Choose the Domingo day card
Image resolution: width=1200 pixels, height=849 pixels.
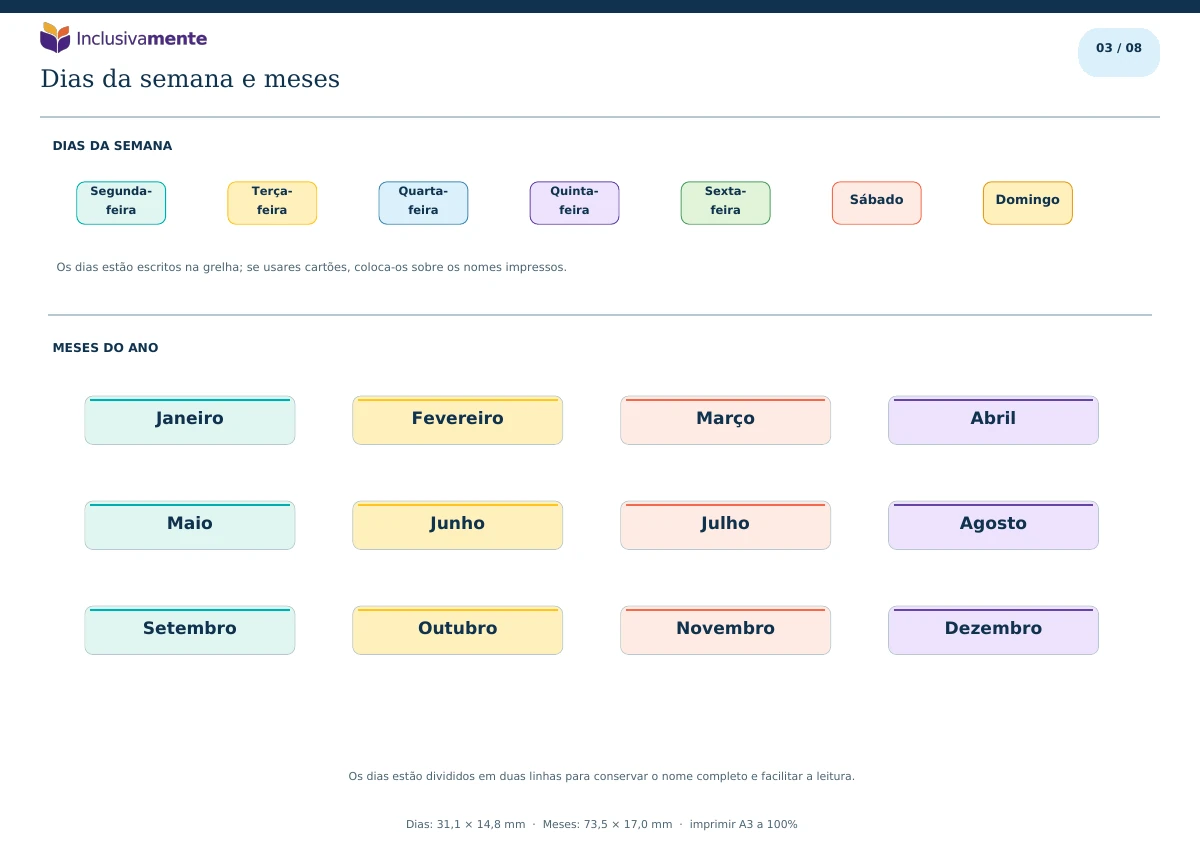(x=1027, y=203)
